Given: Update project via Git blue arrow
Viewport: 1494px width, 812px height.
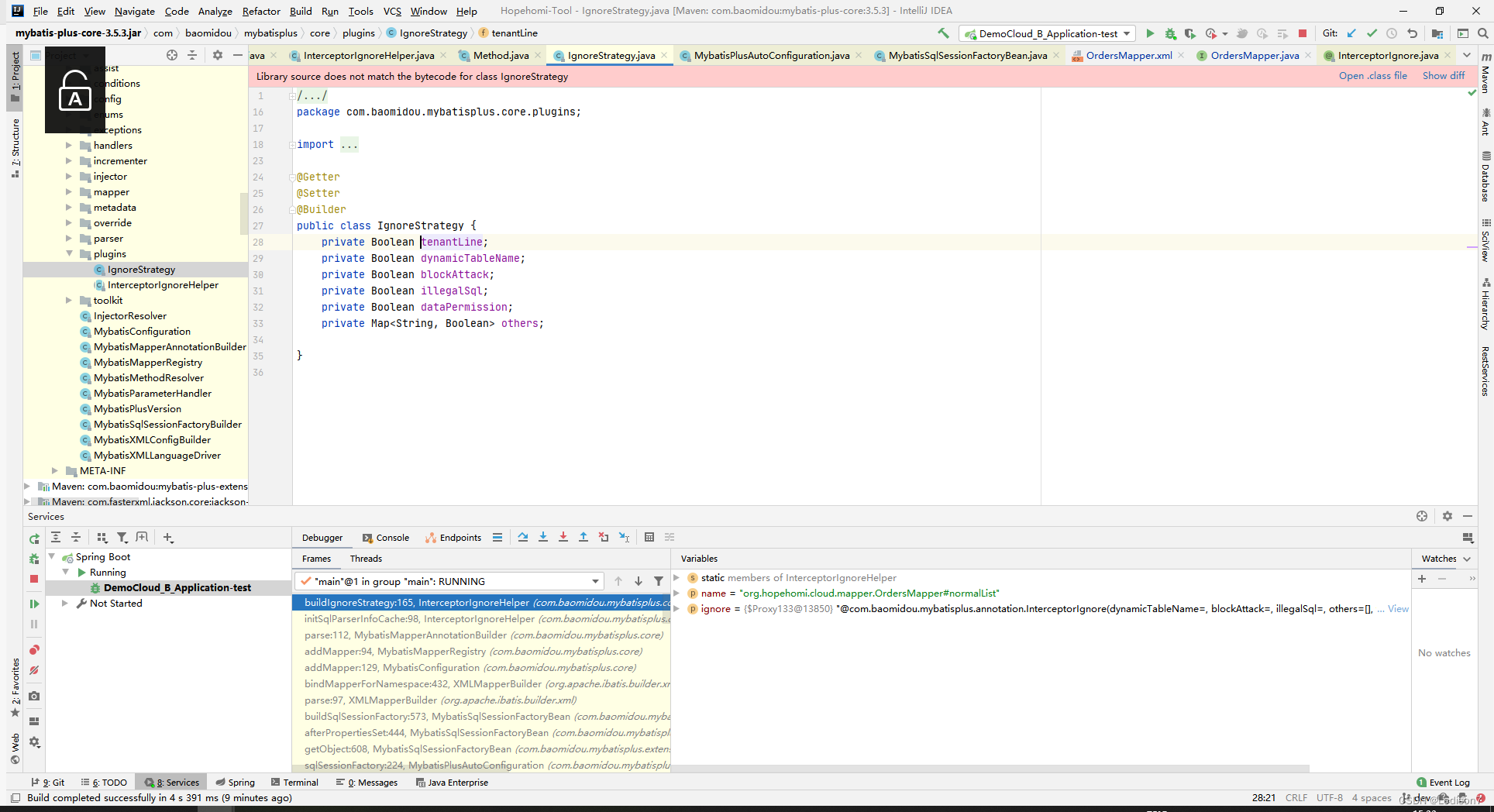Looking at the screenshot, I should (1352, 33).
